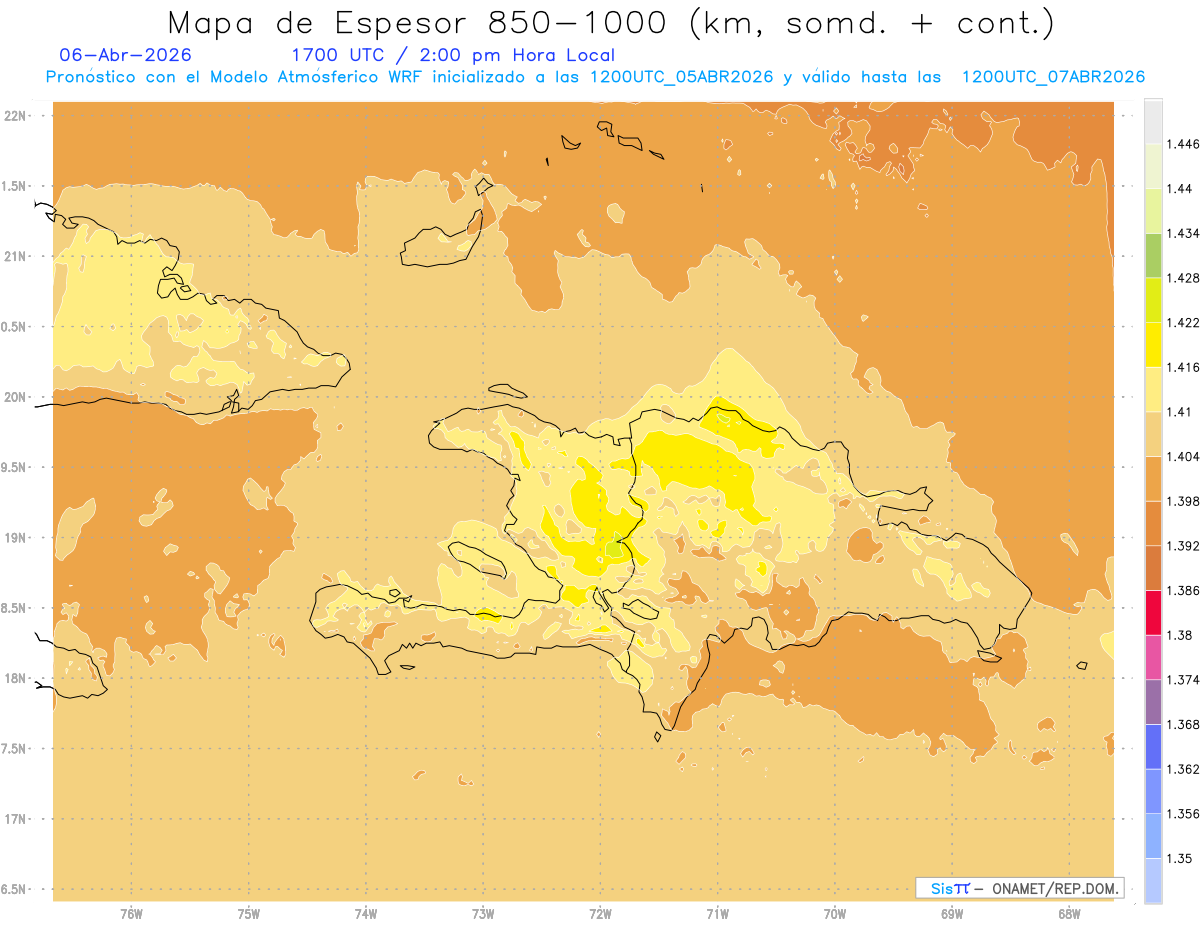Click the red 1.386 color band in legend
The height and width of the screenshot is (927, 1200).
click(x=1153, y=613)
